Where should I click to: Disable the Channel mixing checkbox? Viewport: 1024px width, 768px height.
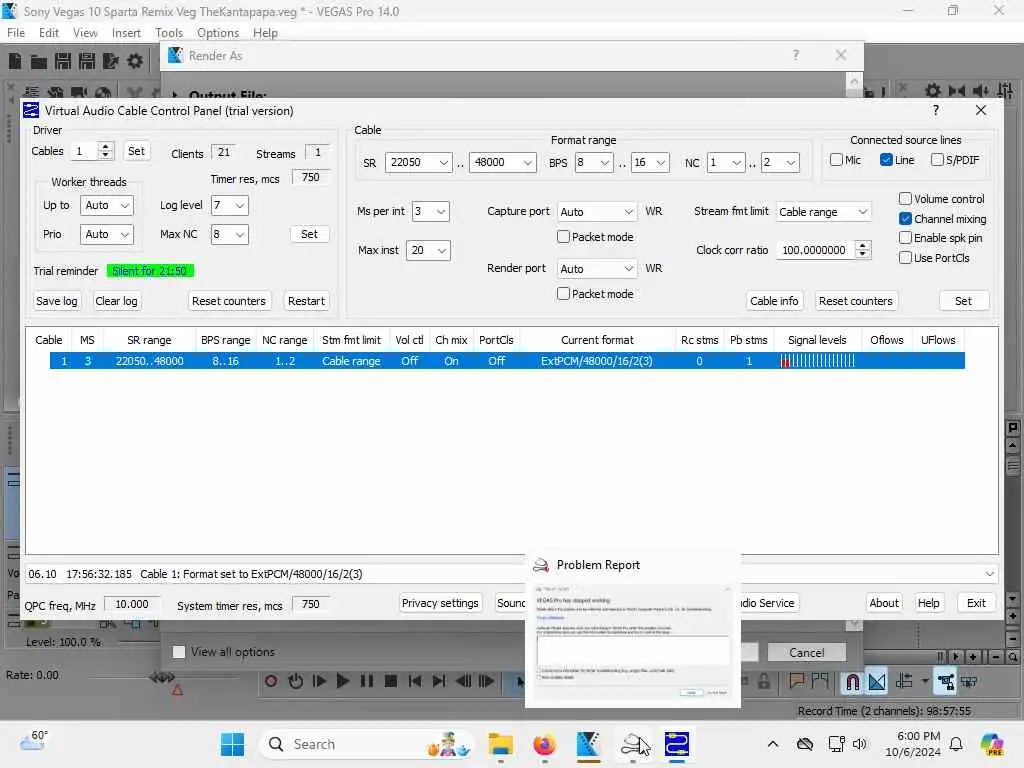(x=905, y=219)
